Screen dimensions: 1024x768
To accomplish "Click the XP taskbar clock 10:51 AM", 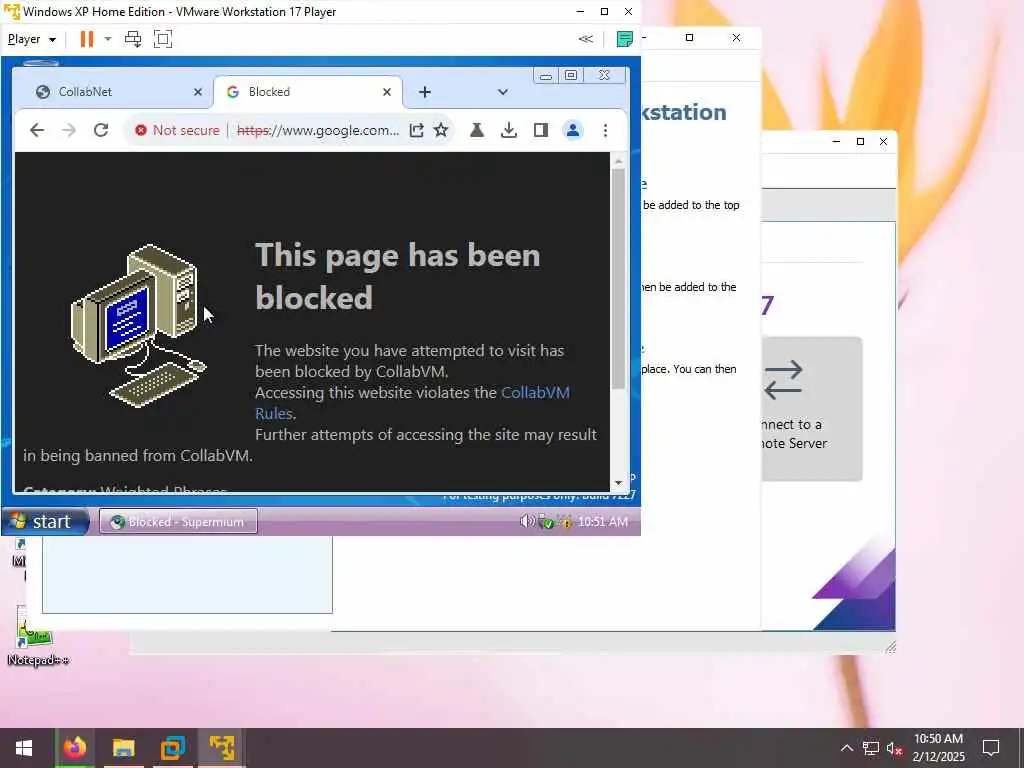I will tap(603, 521).
